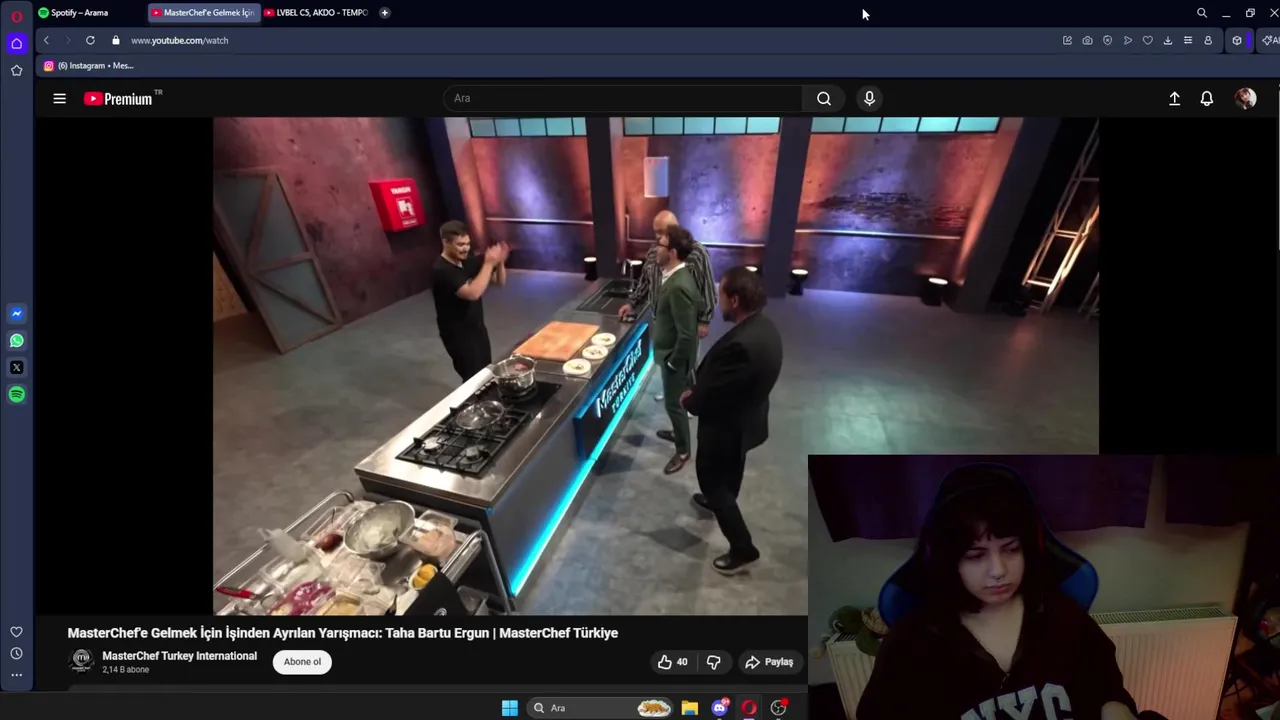Click the YouTube search magnifier button
This screenshot has width=1280, height=720.
click(x=824, y=98)
